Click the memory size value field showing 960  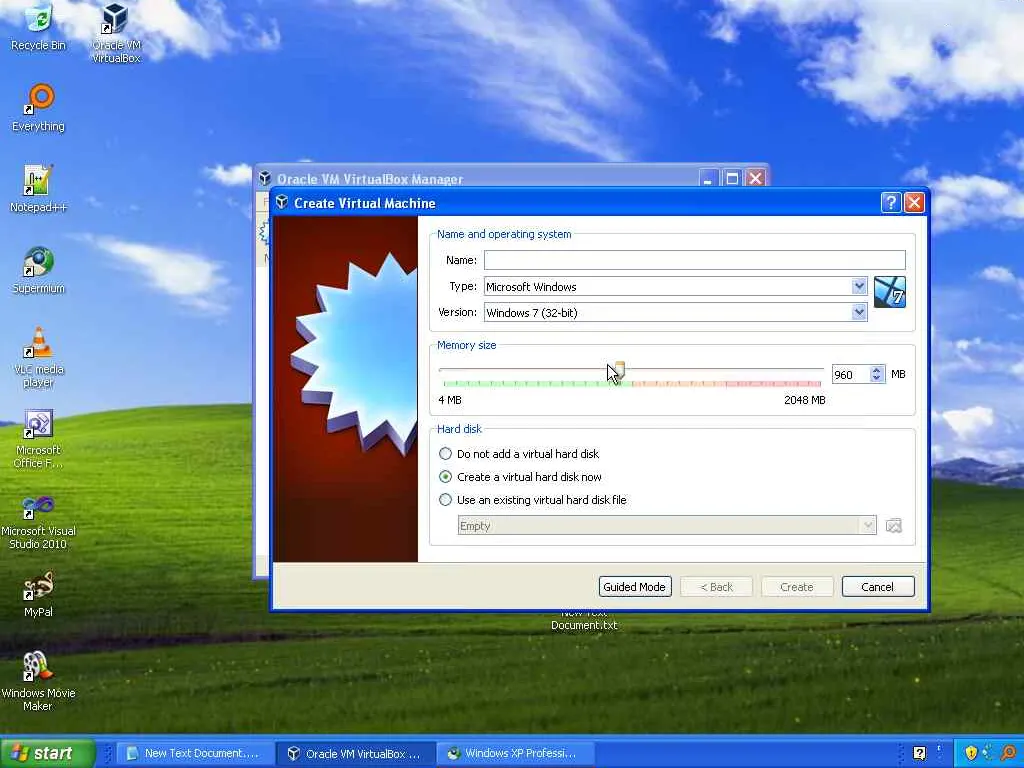tap(851, 374)
